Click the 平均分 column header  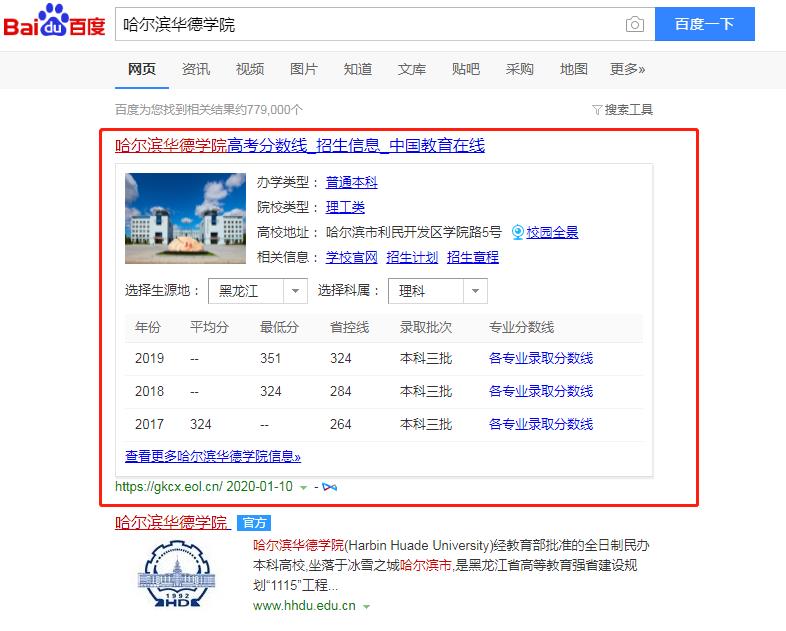(x=210, y=327)
